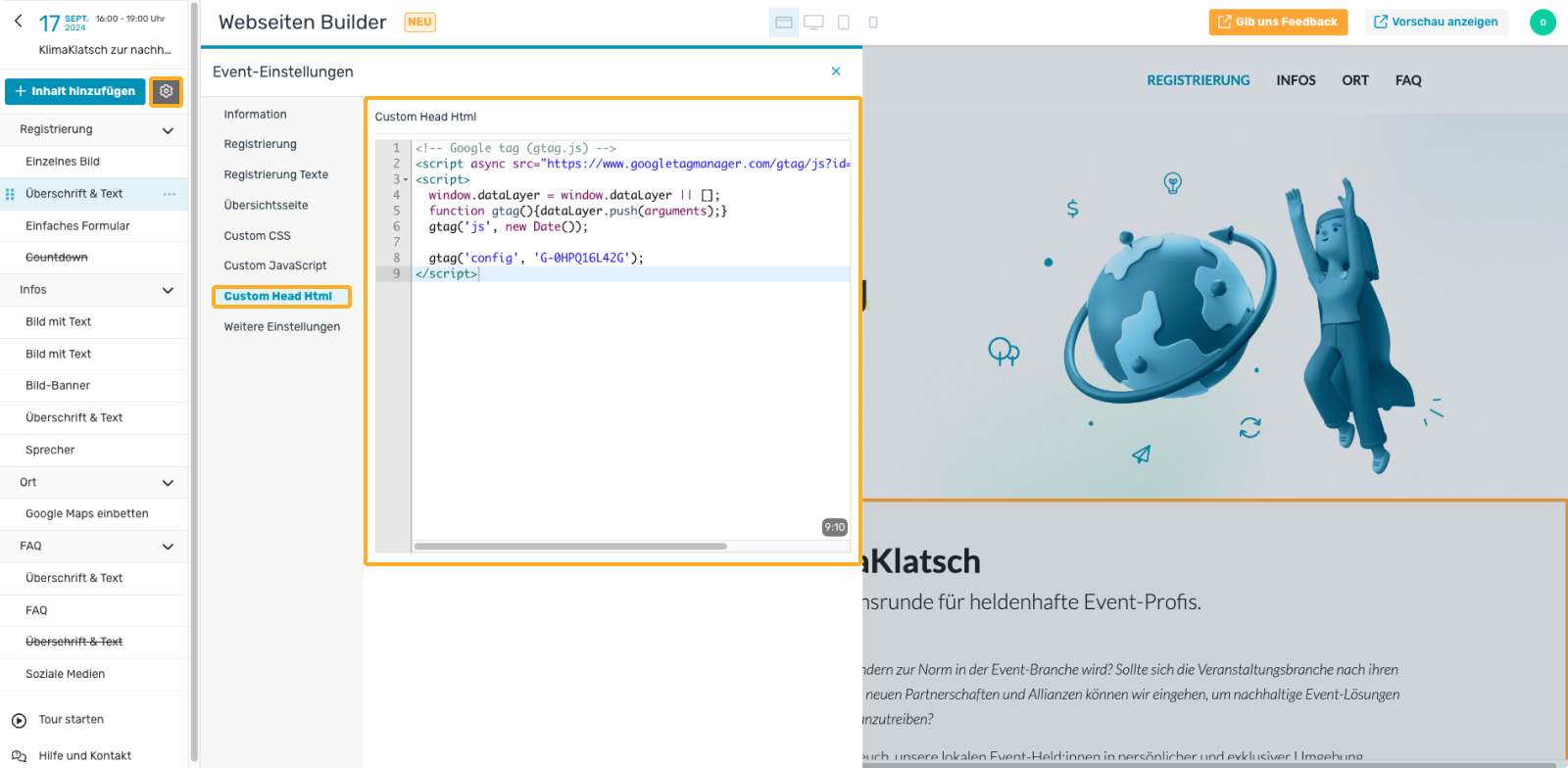The image size is (1568, 768).
Task: Open the Übersichtsseite settings
Action: [266, 205]
